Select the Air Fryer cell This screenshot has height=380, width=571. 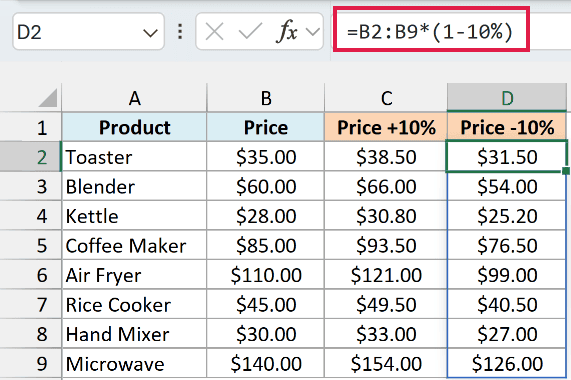(134, 275)
